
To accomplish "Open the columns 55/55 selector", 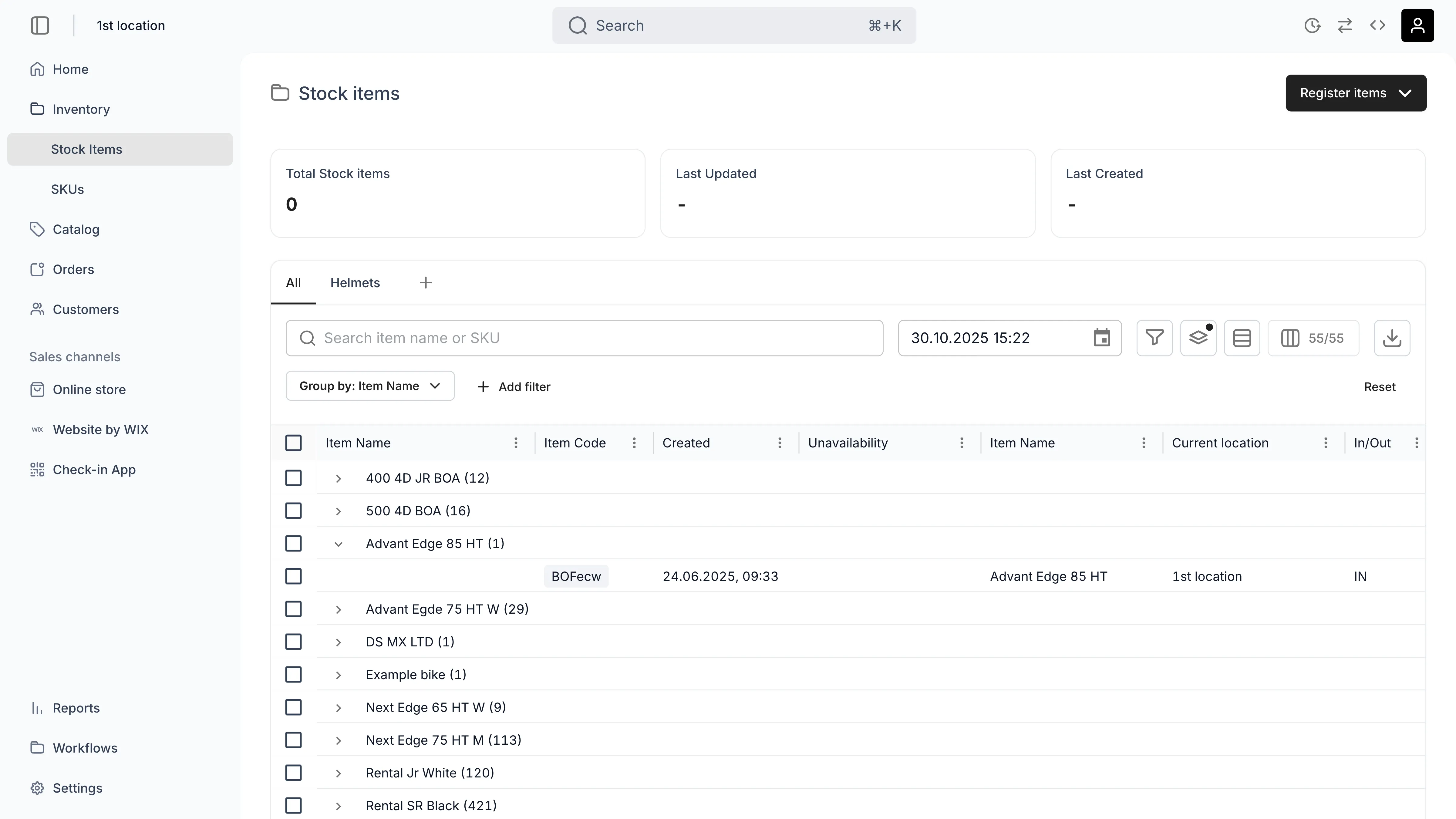I will (x=1313, y=338).
